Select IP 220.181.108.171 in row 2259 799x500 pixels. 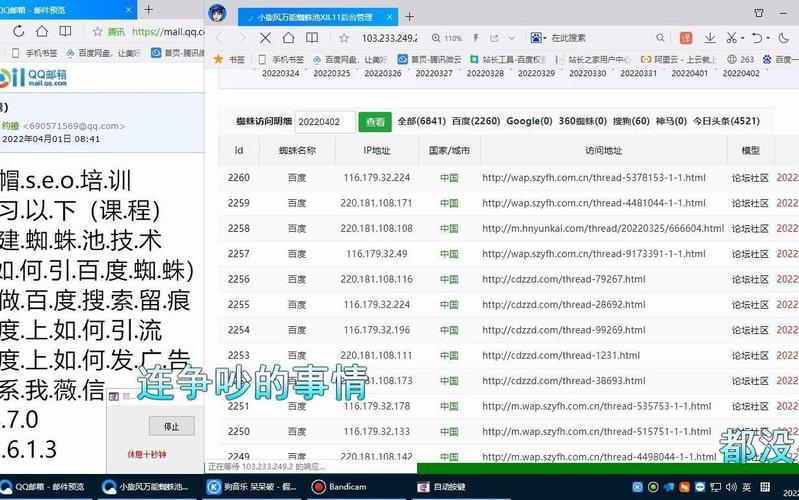[377, 203]
